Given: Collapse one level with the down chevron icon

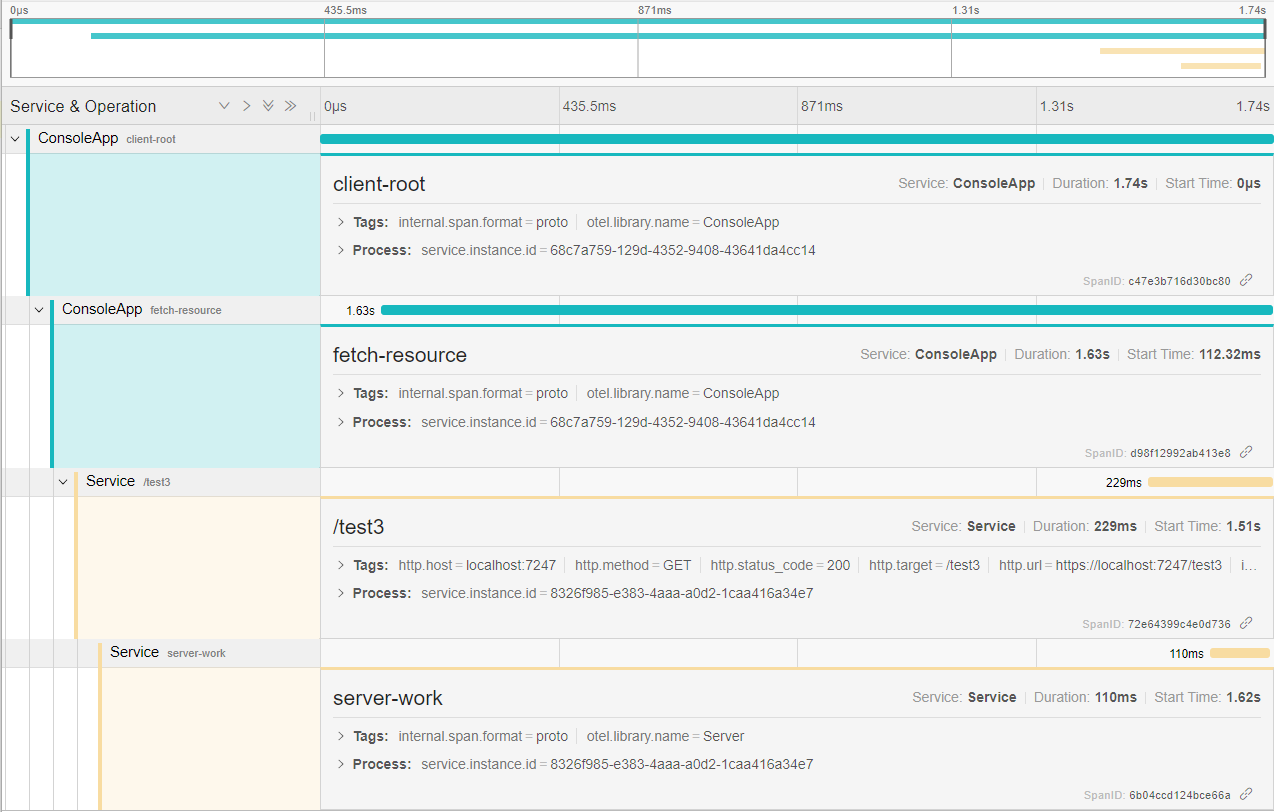Looking at the screenshot, I should click(x=224, y=106).
